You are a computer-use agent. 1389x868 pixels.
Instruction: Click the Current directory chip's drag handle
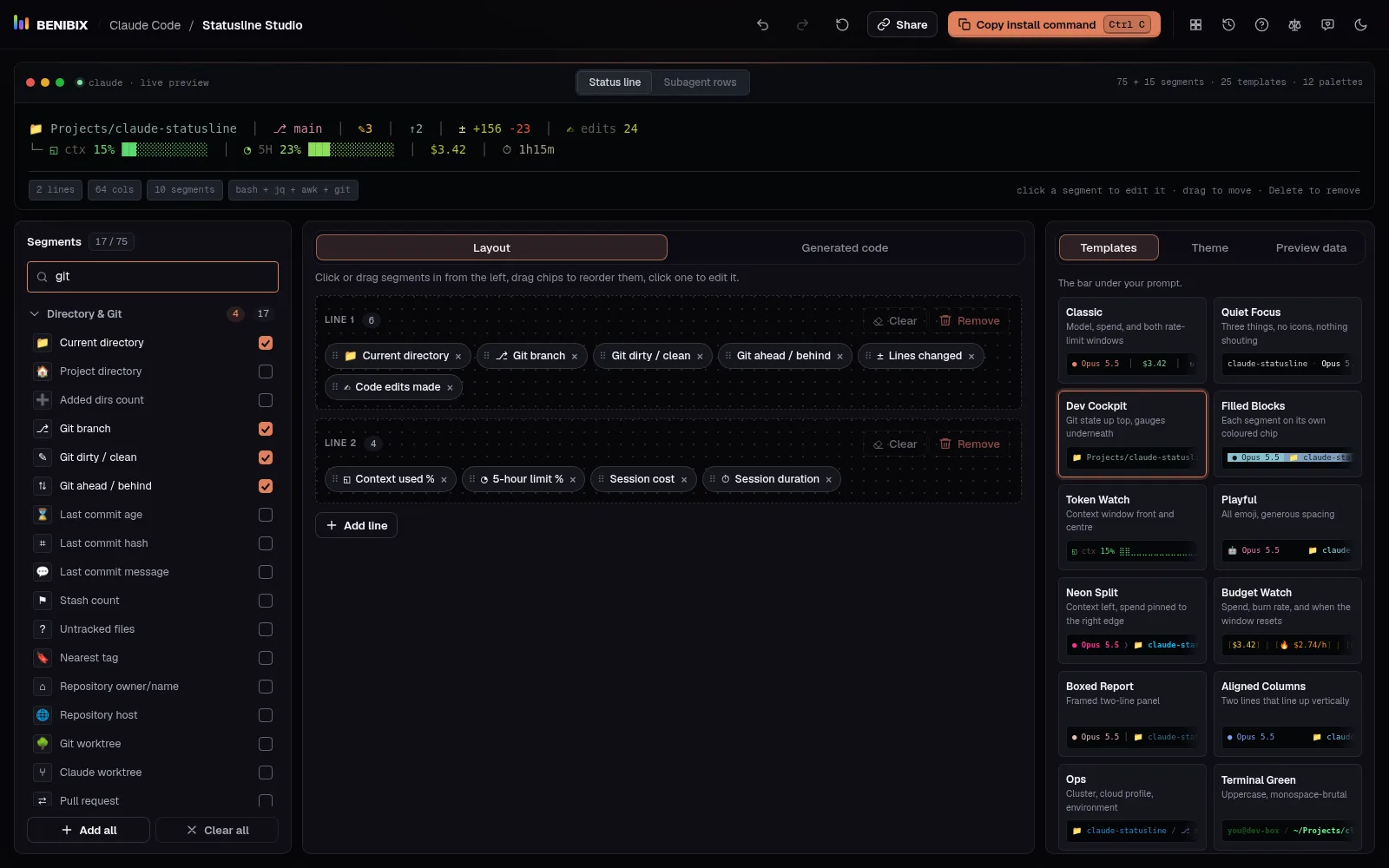335,356
